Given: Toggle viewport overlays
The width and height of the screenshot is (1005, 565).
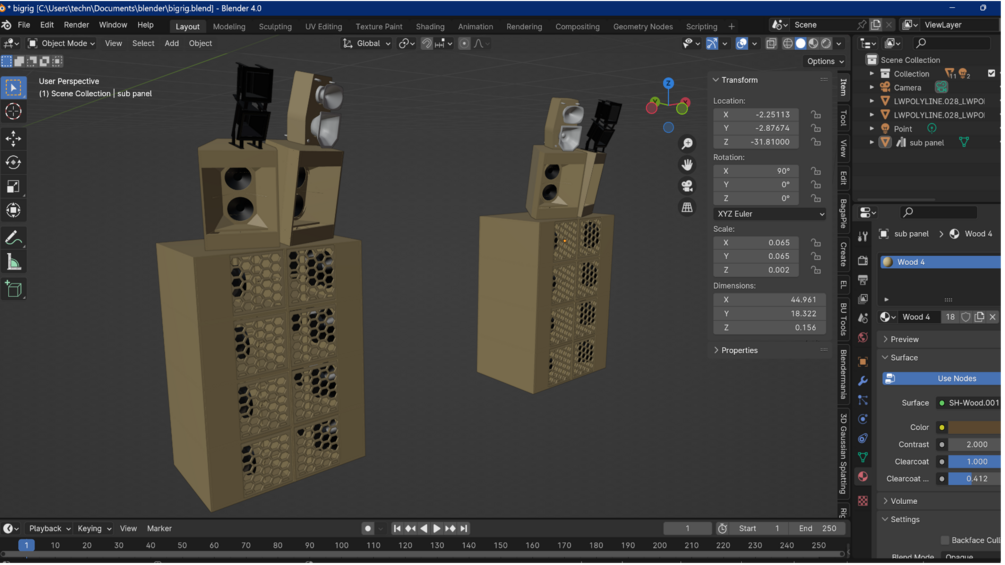Looking at the screenshot, I should click(744, 44).
